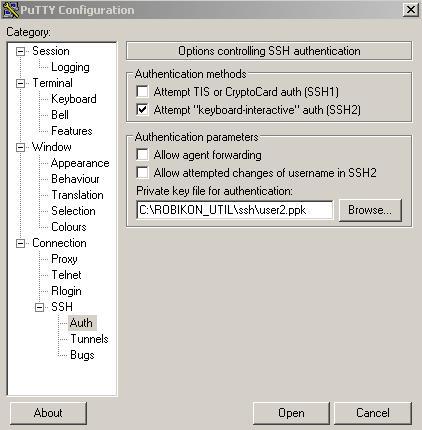Cancel the PuTTY configuration dialog
This screenshot has height=430, width=422.
point(373,413)
